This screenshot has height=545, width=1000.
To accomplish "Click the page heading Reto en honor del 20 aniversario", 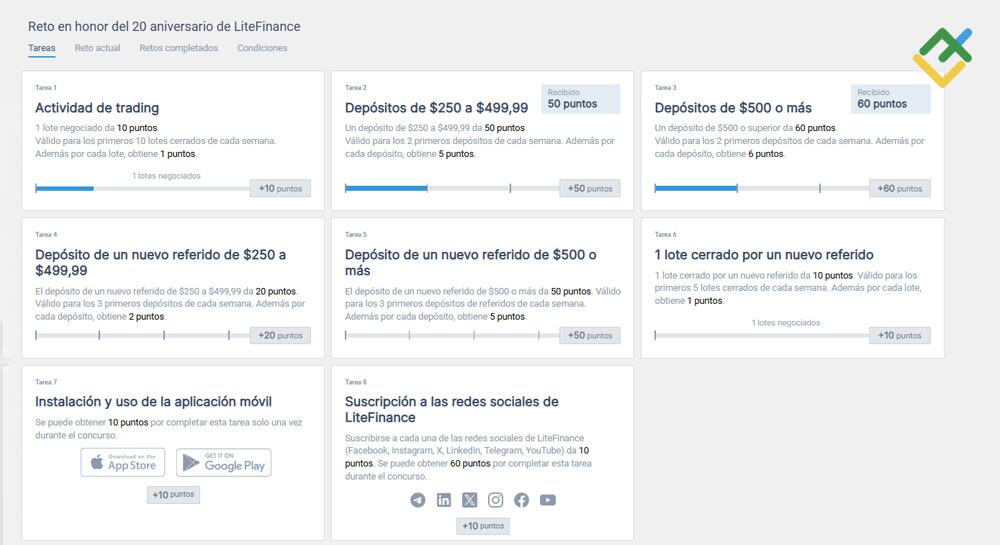I will click(x=164, y=26).
